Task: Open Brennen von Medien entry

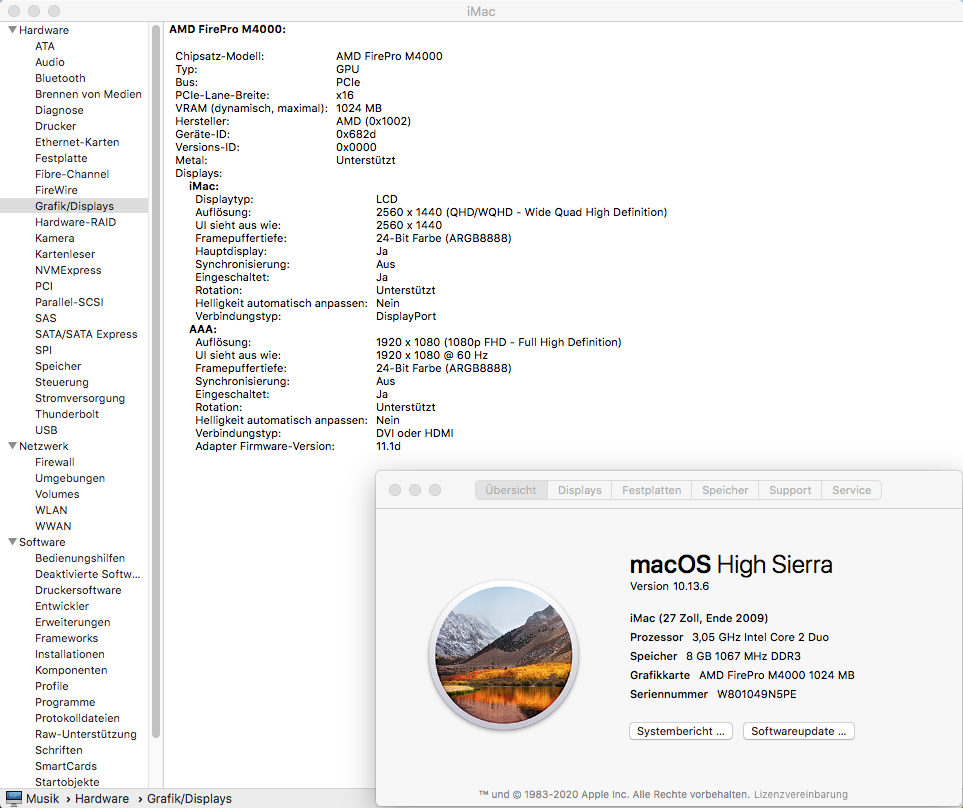Action: point(88,94)
